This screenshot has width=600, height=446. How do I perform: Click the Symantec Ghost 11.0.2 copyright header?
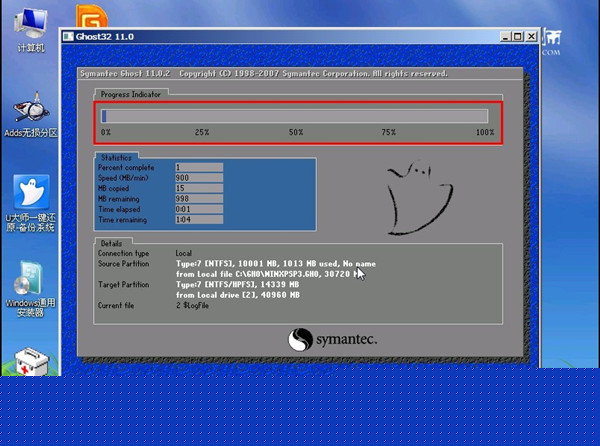pyautogui.click(x=264, y=73)
